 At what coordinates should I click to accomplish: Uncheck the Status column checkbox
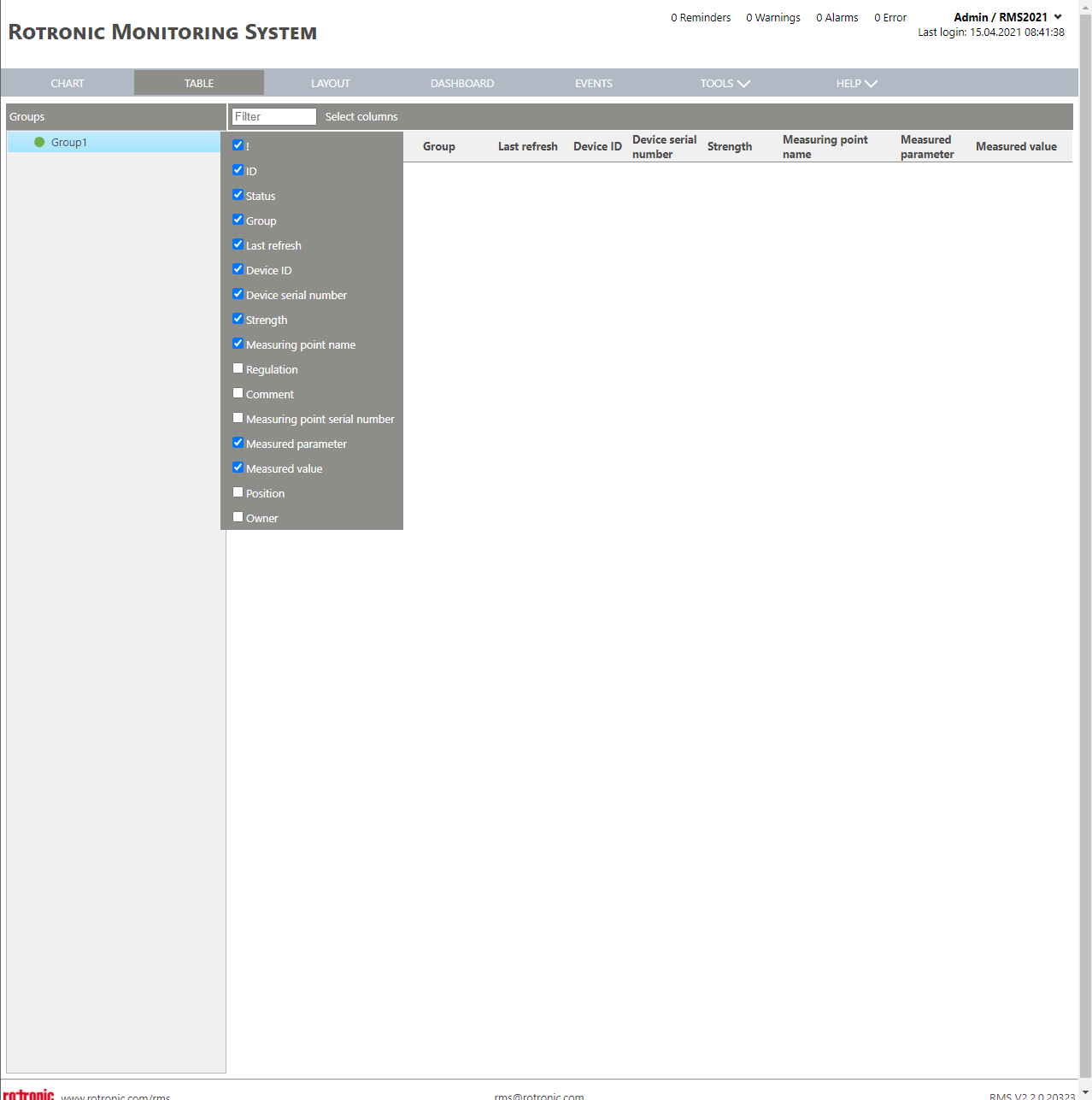pos(238,195)
